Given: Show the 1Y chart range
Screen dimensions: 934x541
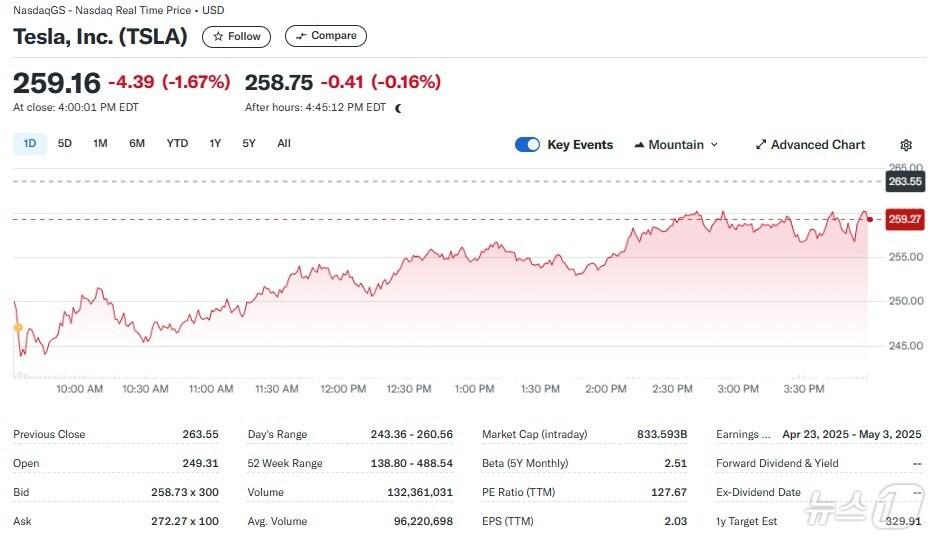Looking at the screenshot, I should tap(215, 143).
